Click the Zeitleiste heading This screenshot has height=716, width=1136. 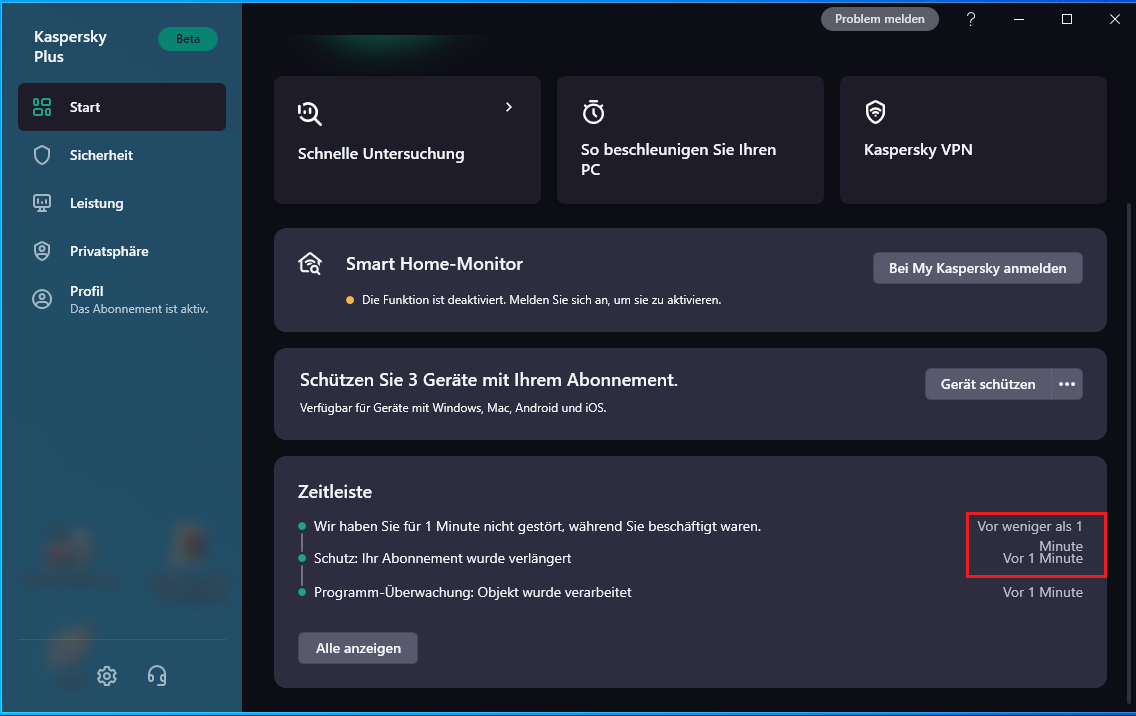(335, 492)
